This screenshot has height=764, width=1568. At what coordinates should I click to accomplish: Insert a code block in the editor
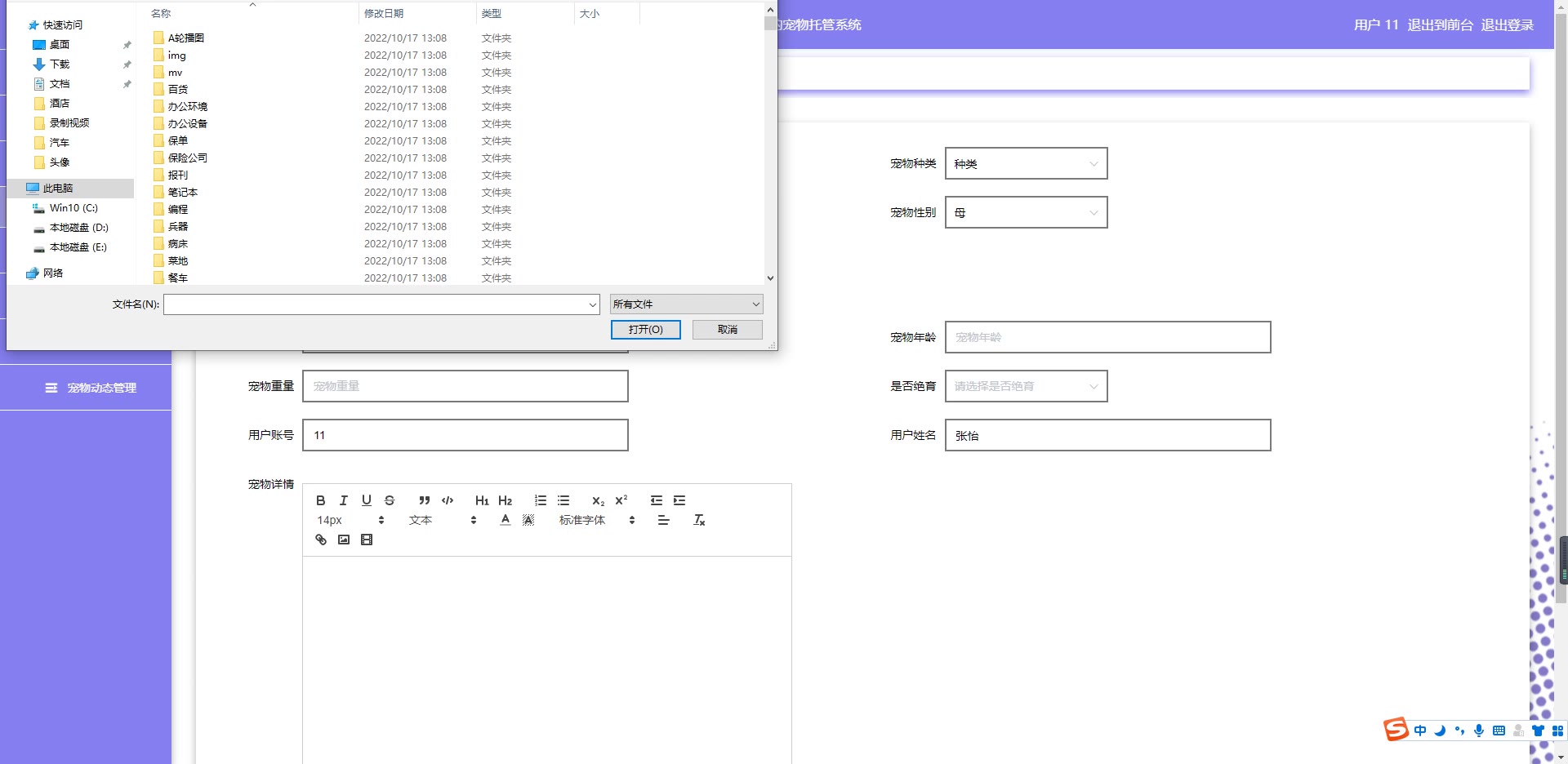pyautogui.click(x=448, y=500)
